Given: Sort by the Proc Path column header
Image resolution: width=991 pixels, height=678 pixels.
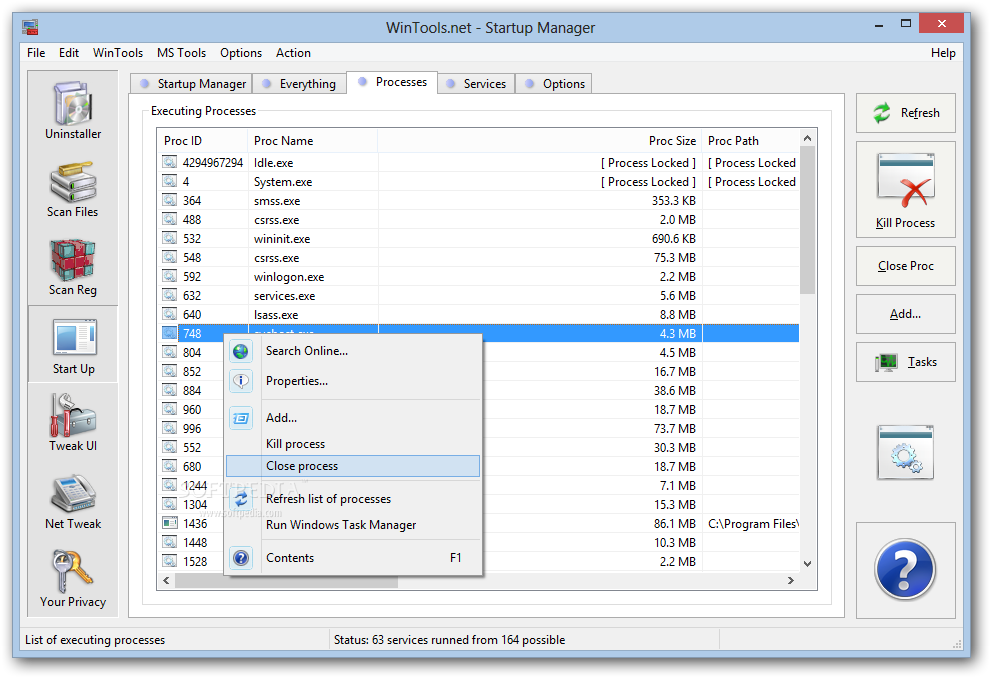Looking at the screenshot, I should click(x=751, y=141).
